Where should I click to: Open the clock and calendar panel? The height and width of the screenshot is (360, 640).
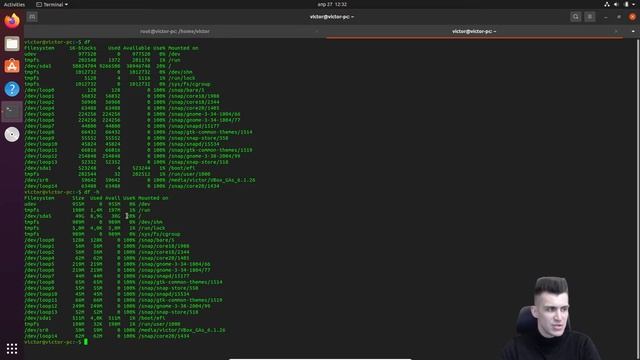[332, 4]
